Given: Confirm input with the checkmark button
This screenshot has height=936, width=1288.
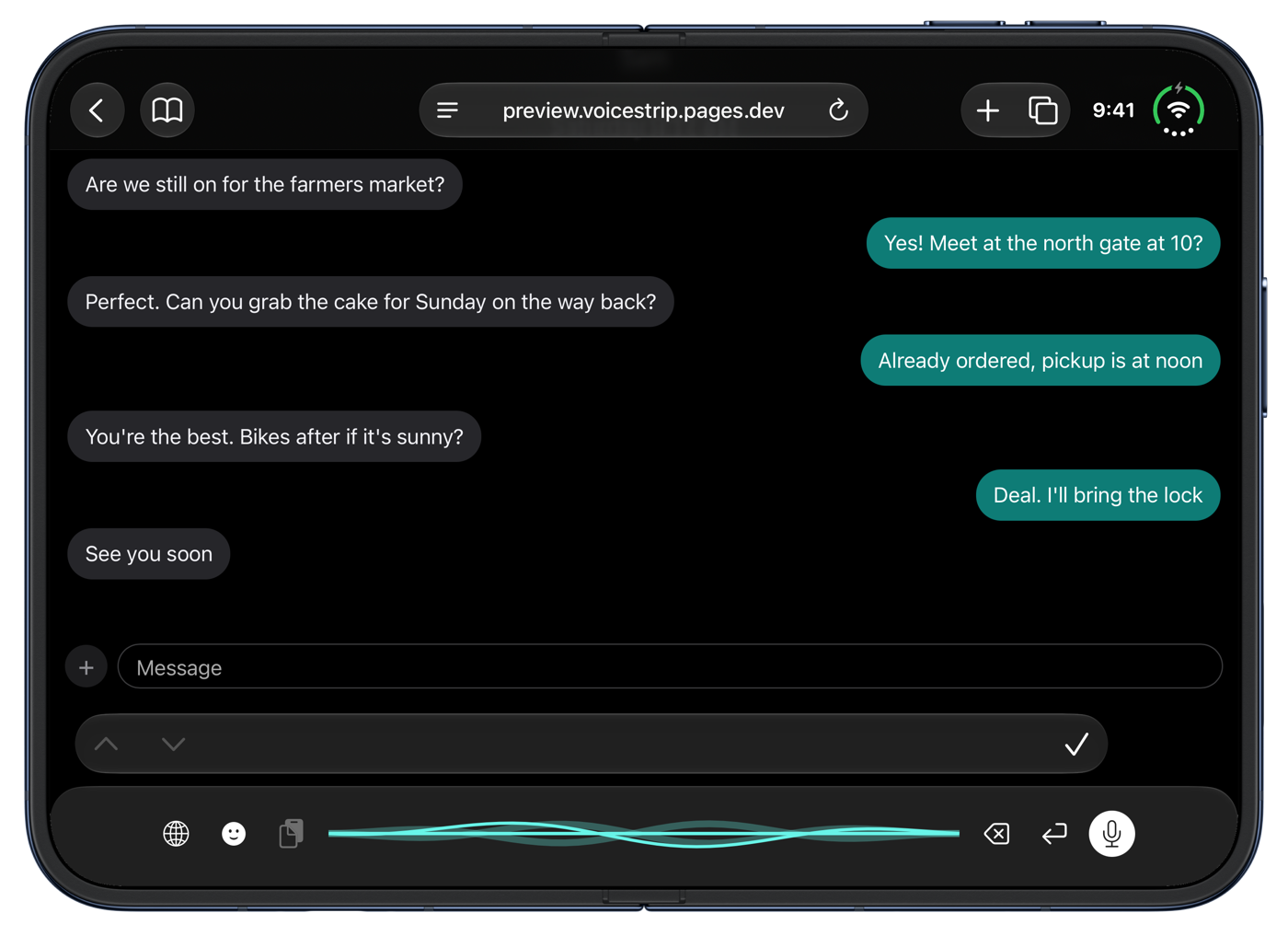Looking at the screenshot, I should (1076, 744).
